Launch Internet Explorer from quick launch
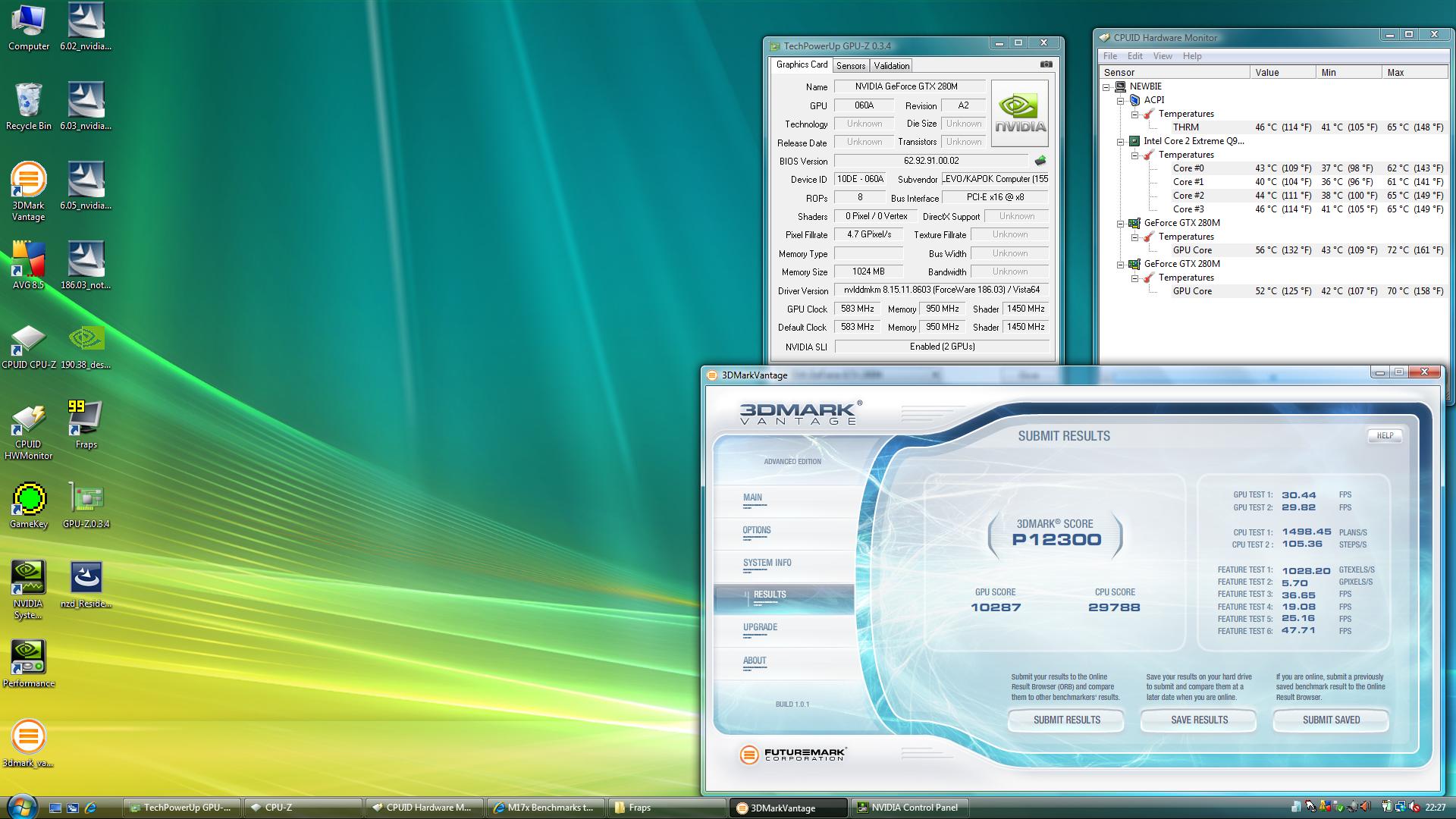Image resolution: width=1456 pixels, height=819 pixels. [90, 808]
